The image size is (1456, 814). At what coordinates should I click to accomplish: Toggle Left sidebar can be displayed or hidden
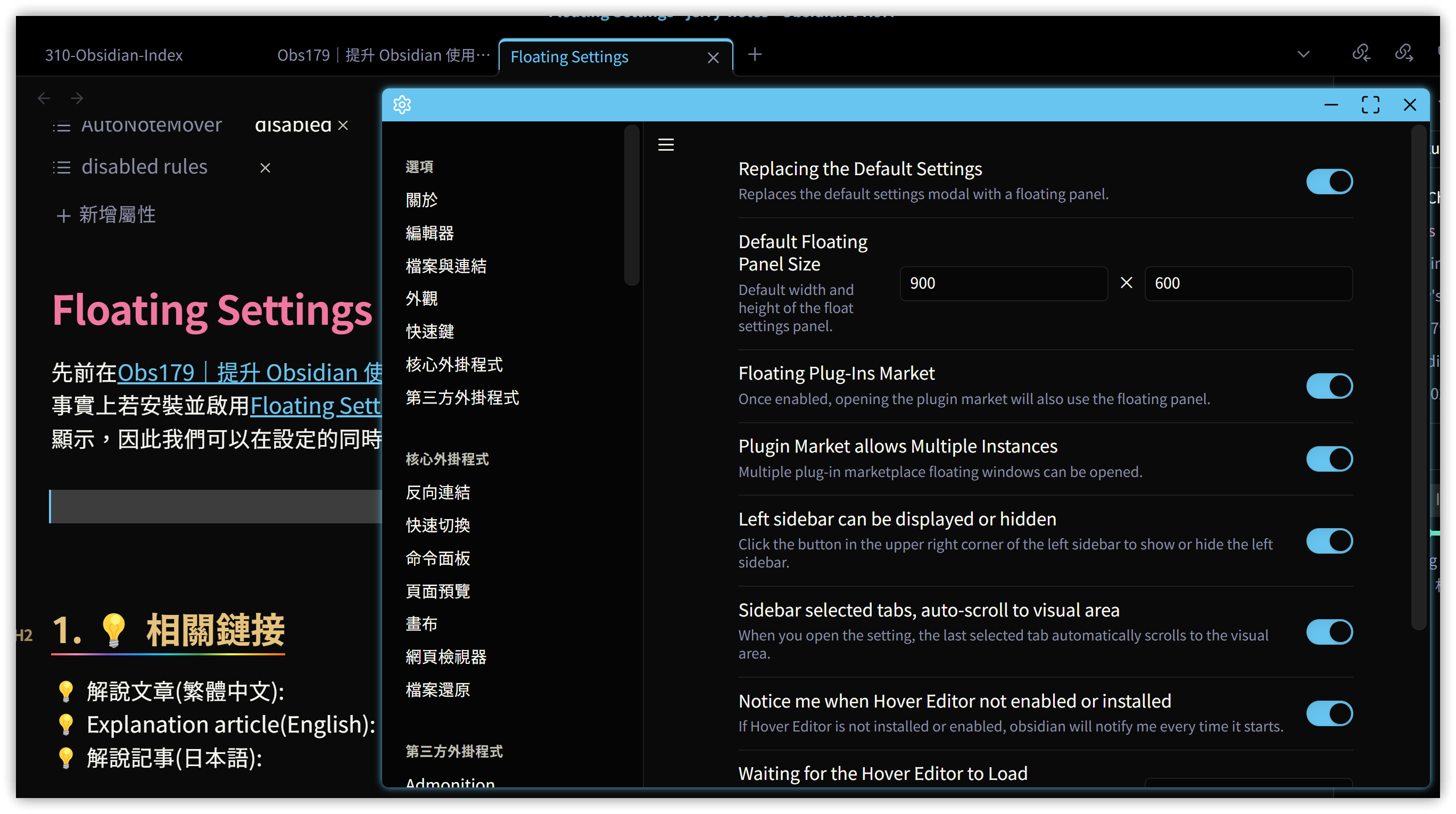pyautogui.click(x=1329, y=540)
